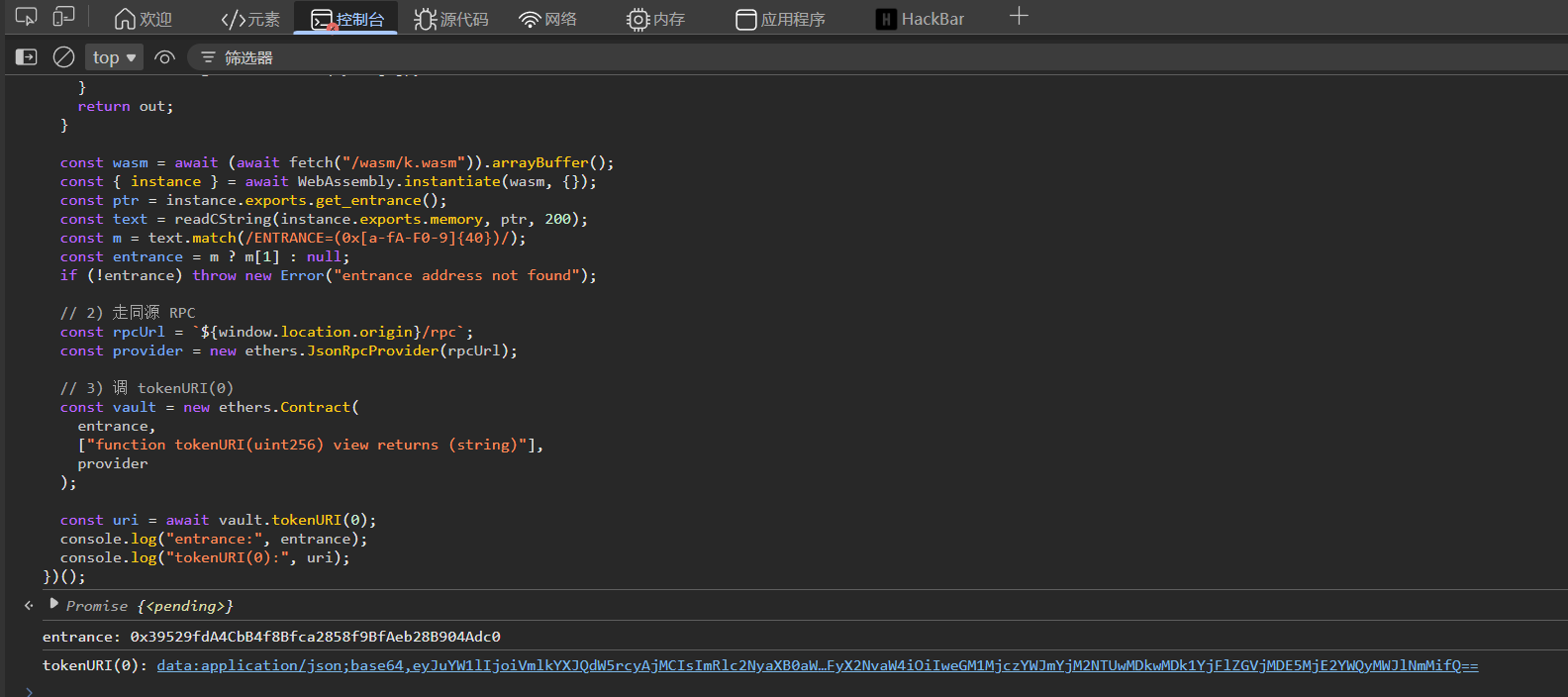Open the Sources (源代码) tab
Image resolution: width=1568 pixels, height=697 pixels.
pos(451,19)
